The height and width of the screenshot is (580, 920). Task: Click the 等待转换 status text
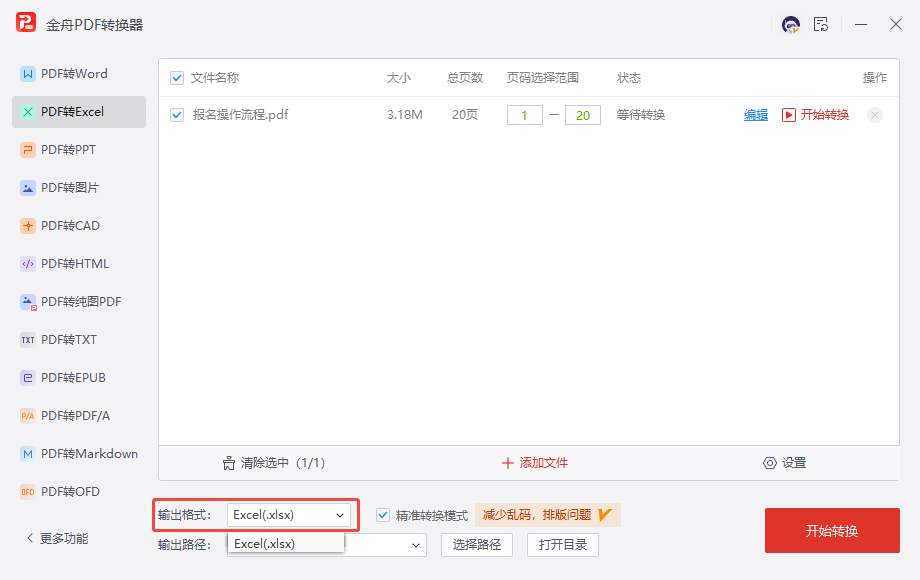641,115
